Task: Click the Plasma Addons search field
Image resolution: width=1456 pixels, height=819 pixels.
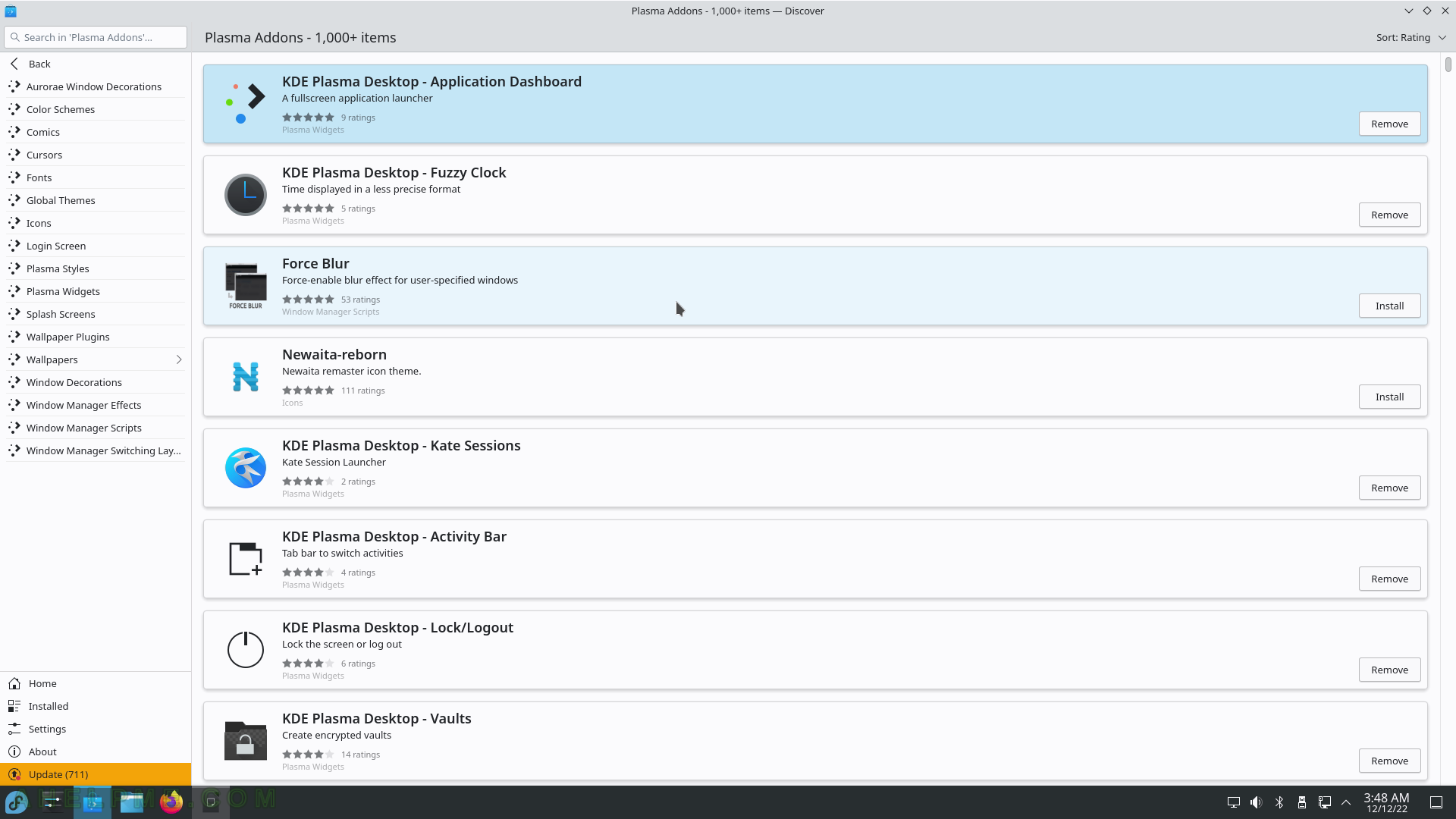Action: tap(96, 37)
